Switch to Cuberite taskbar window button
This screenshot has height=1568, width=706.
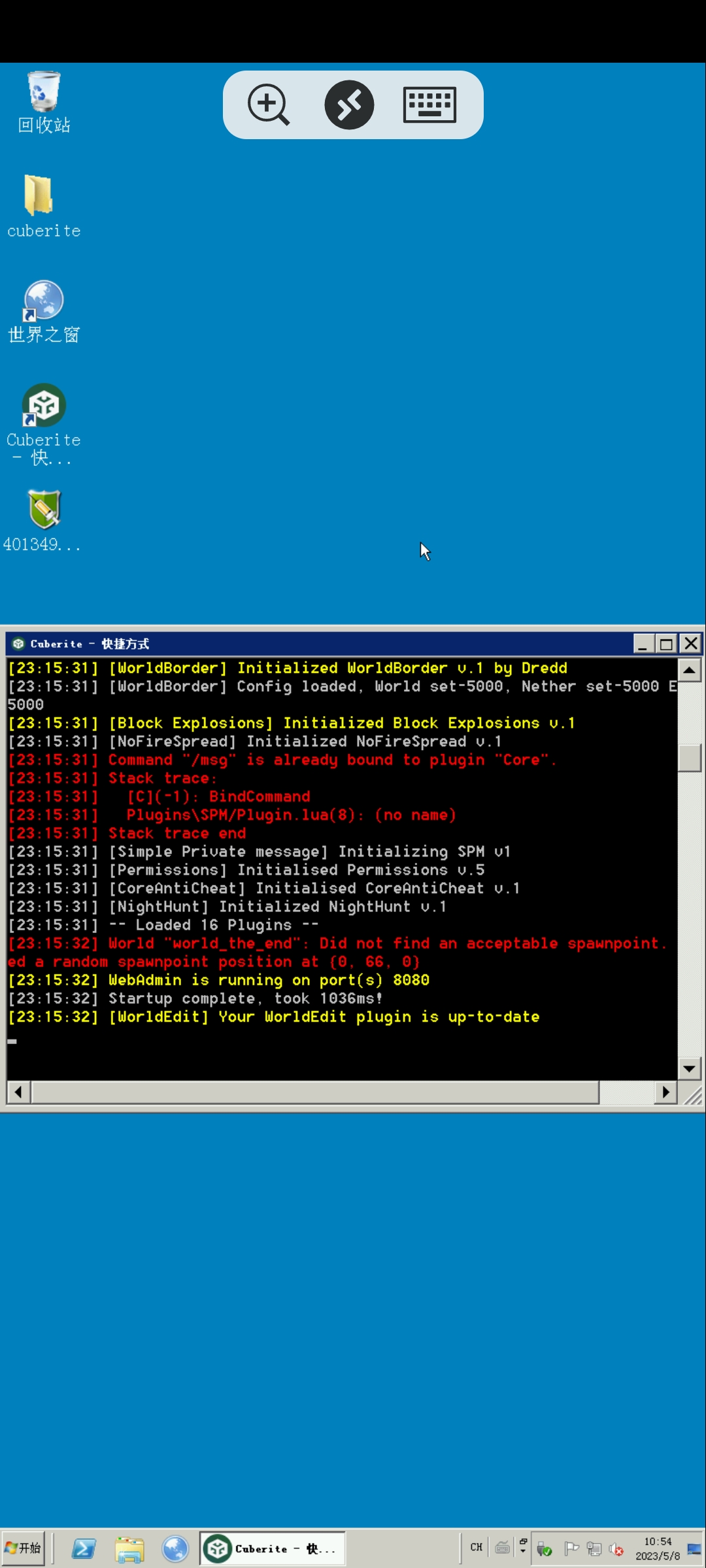pyautogui.click(x=273, y=1548)
